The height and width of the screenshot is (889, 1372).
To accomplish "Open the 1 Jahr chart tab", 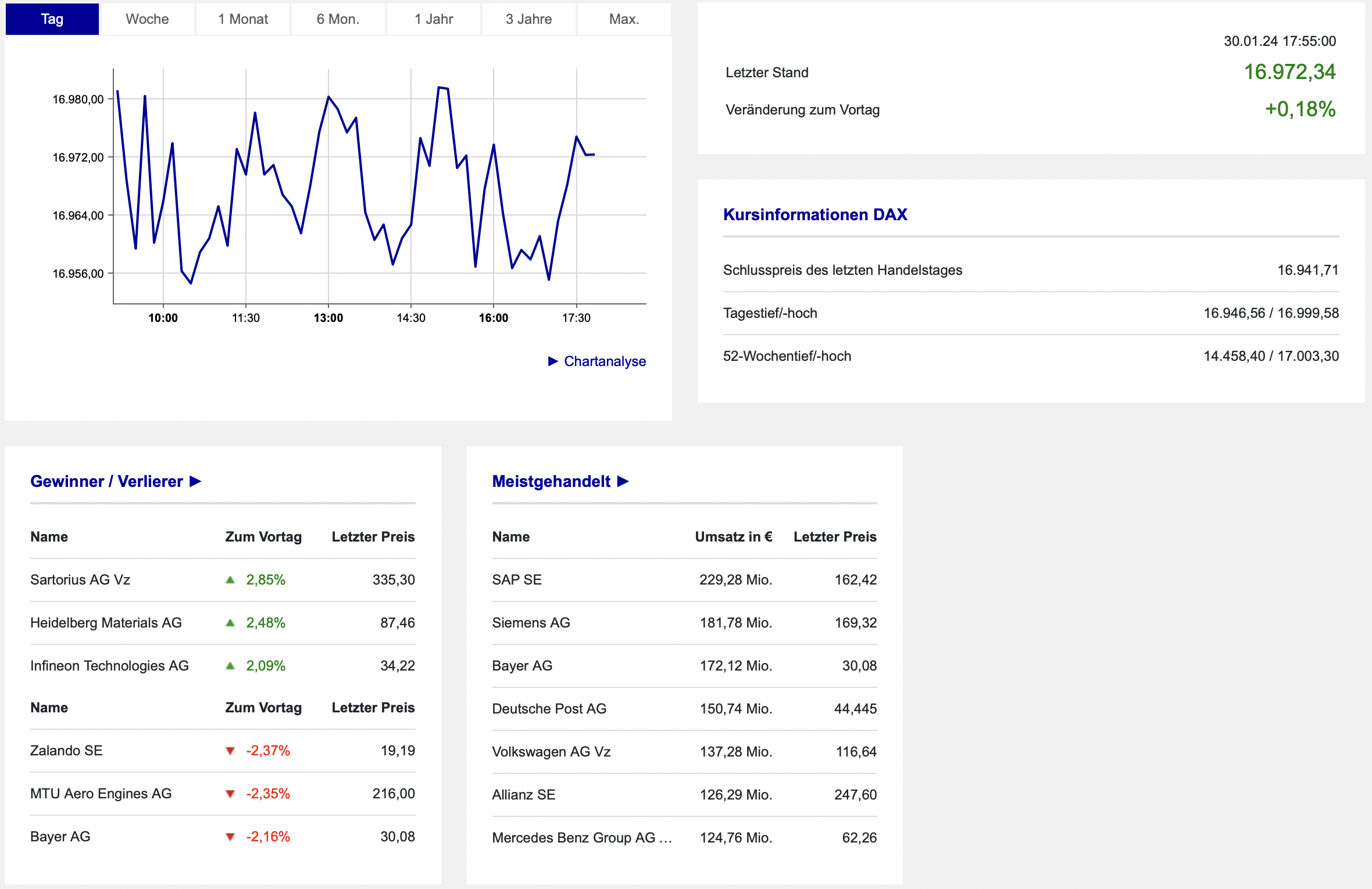I will coord(434,19).
